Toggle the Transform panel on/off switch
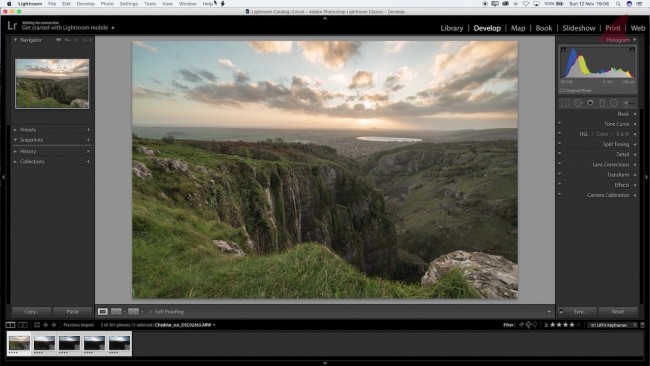The image size is (650, 366). pos(560,174)
